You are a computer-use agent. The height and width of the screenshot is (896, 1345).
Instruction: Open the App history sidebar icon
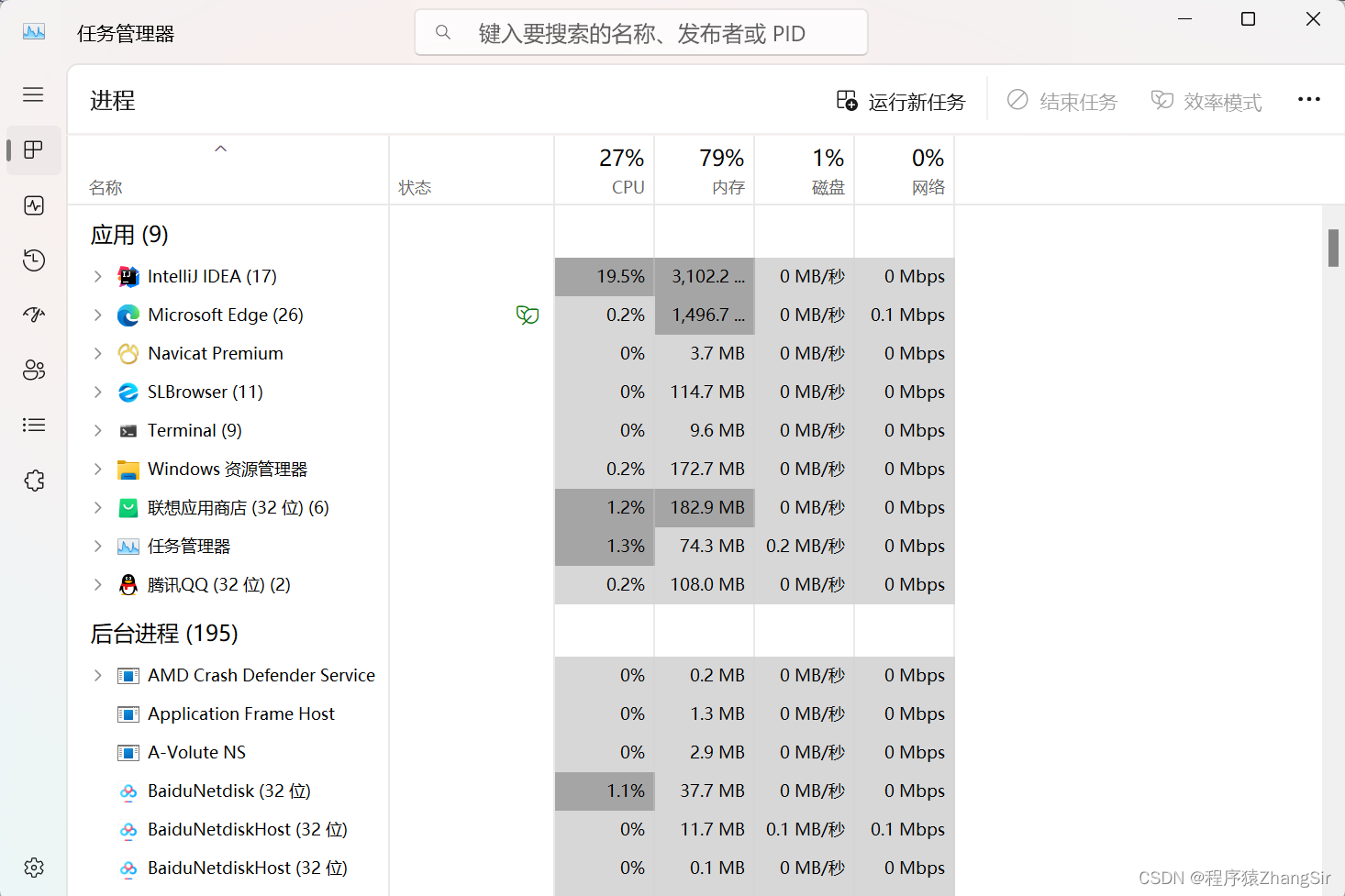click(34, 260)
